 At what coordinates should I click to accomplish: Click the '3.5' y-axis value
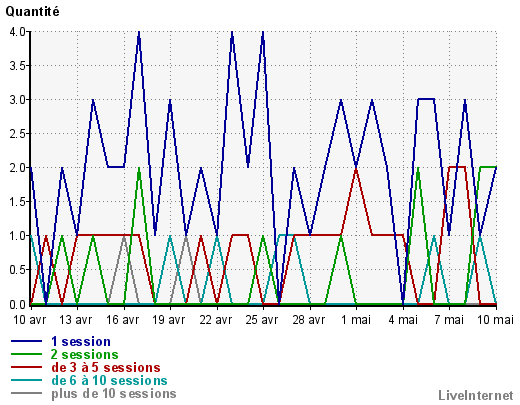click(18, 66)
